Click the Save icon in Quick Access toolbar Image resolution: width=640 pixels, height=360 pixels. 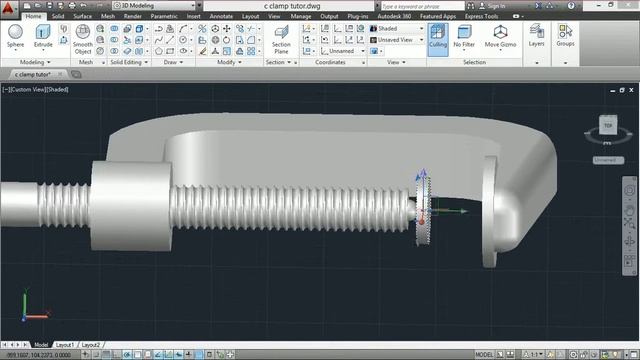[x=49, y=6]
